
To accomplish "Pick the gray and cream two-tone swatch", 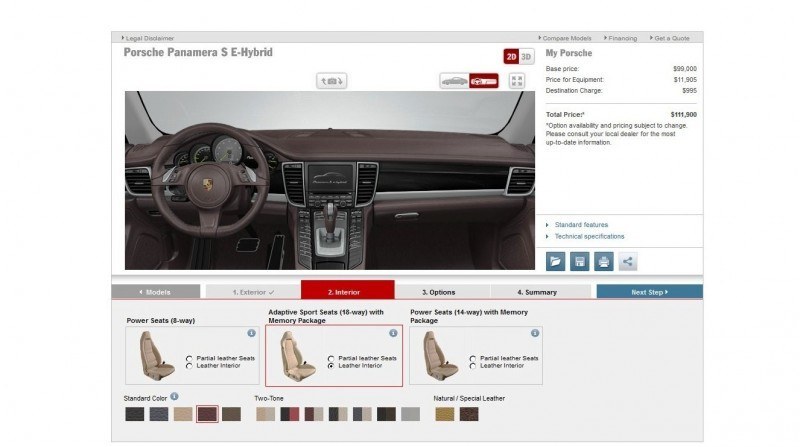I will click(362, 414).
